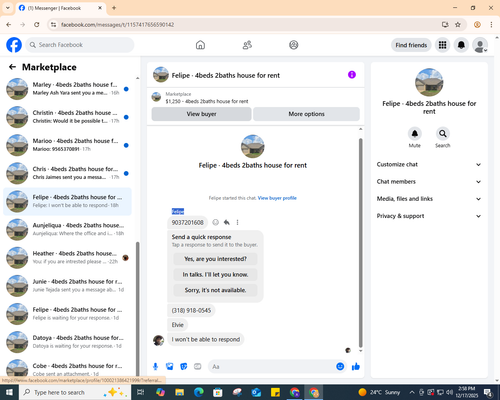This screenshot has width=500, height=400.
Task: Open Chrome three-dot menu
Action: 491,25
